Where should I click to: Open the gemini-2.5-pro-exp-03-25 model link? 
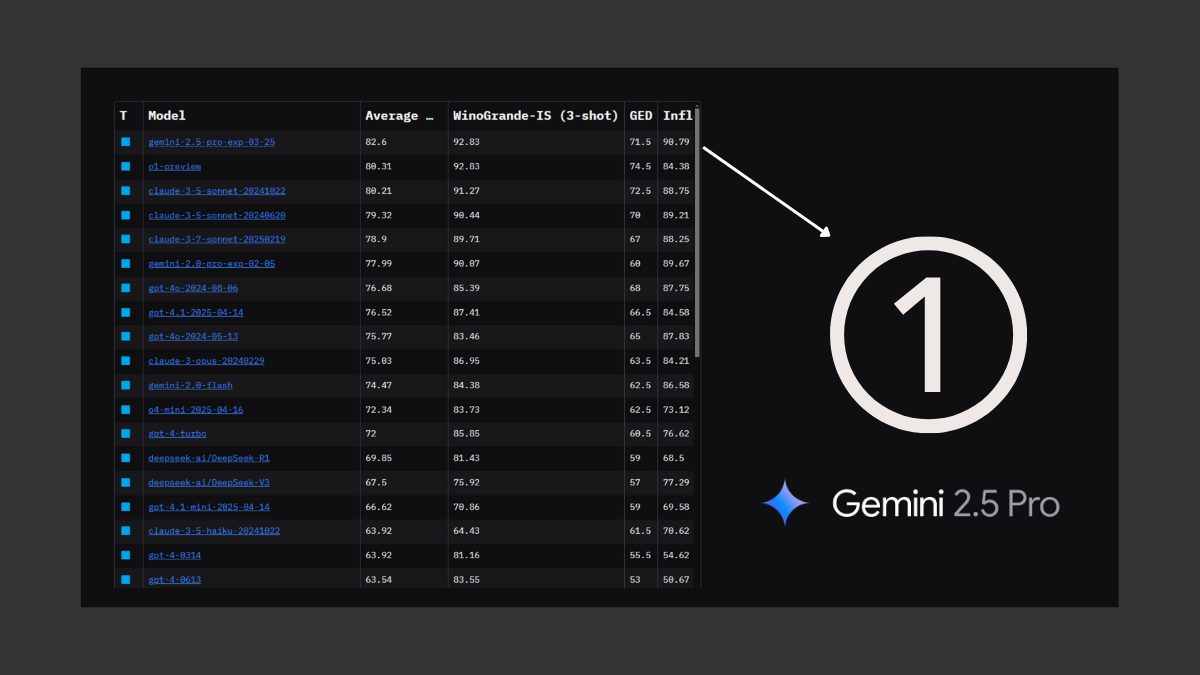211,142
